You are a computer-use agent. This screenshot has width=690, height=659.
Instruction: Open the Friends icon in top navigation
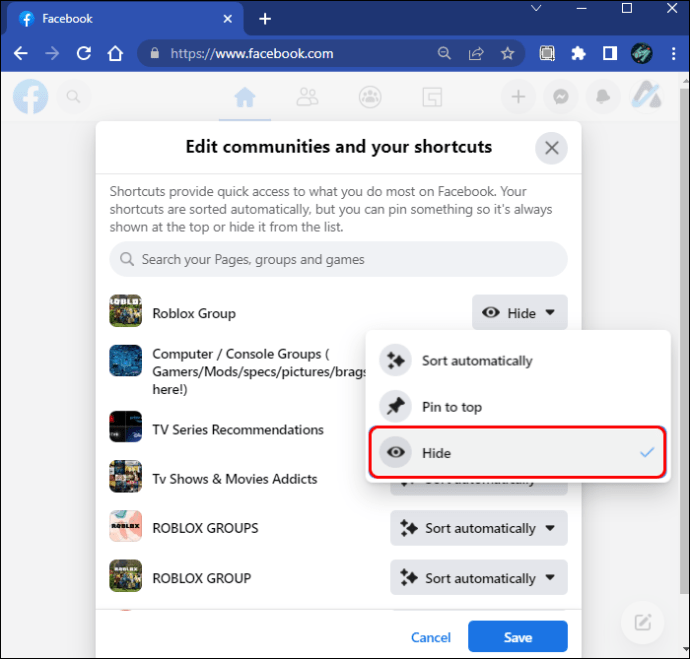(x=307, y=97)
